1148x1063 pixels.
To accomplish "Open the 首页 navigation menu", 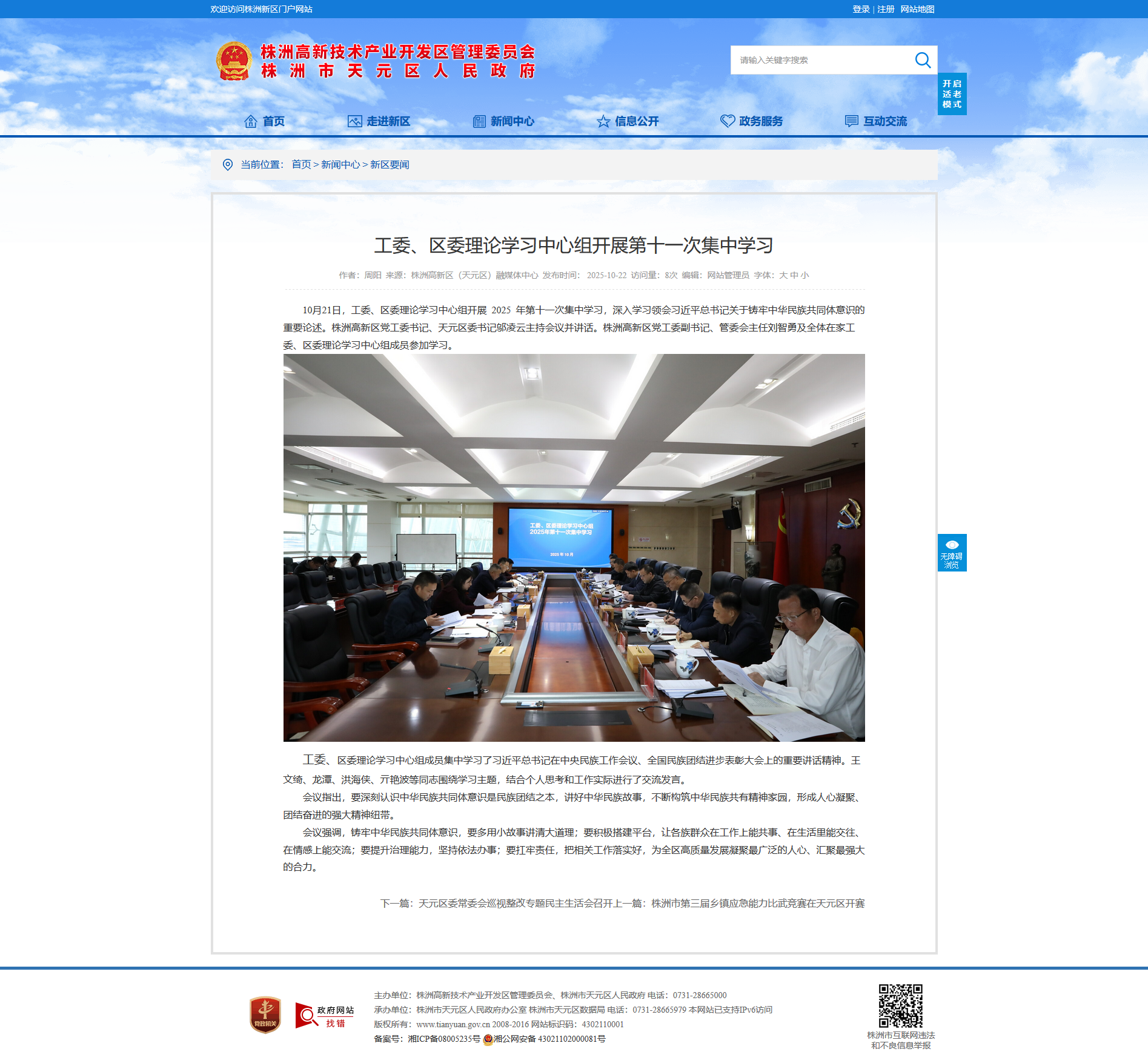I will tap(265, 121).
